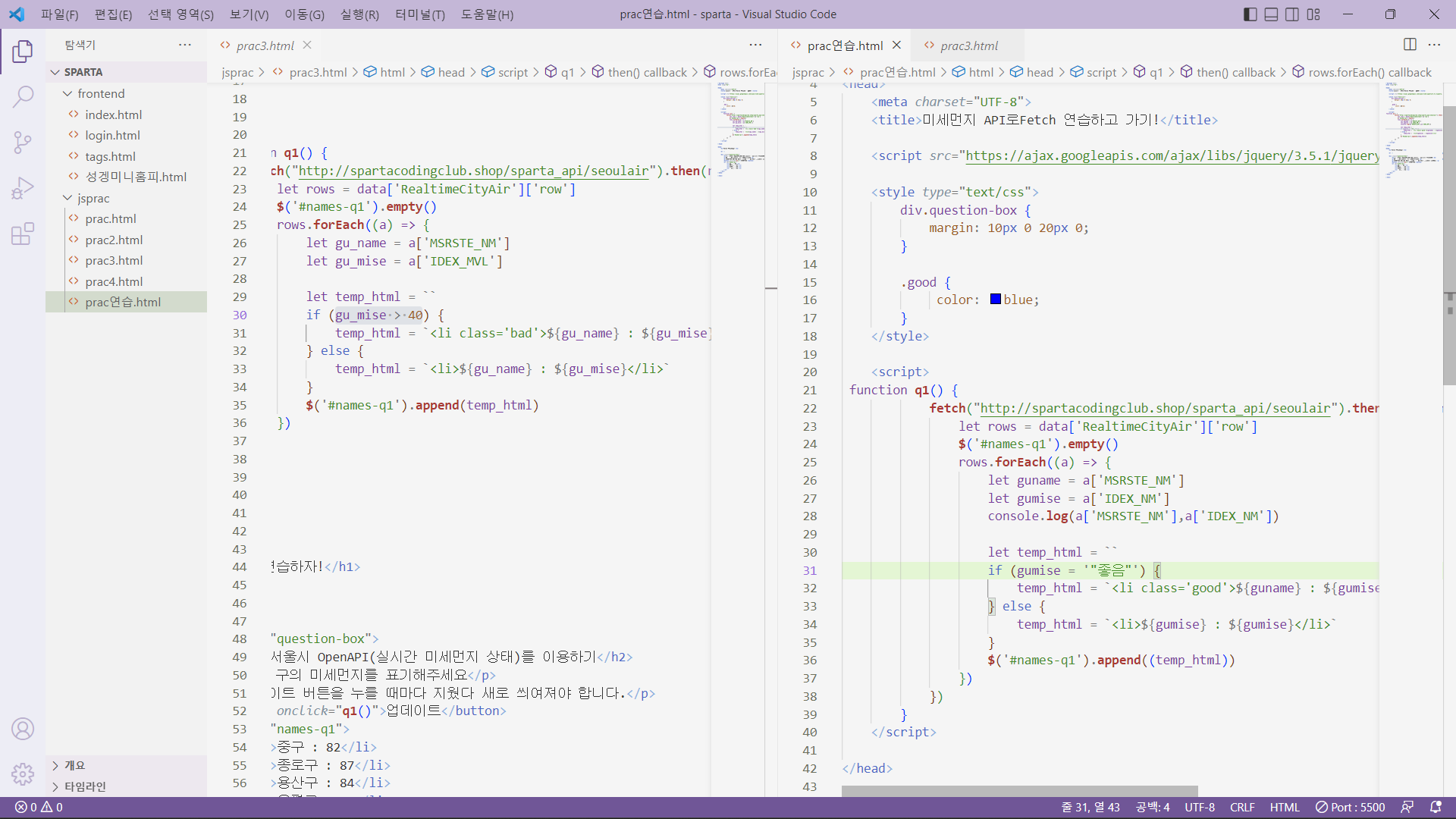This screenshot has height=819, width=1456.
Task: Follow the seoulair API link in left editor
Action: tap(474, 171)
